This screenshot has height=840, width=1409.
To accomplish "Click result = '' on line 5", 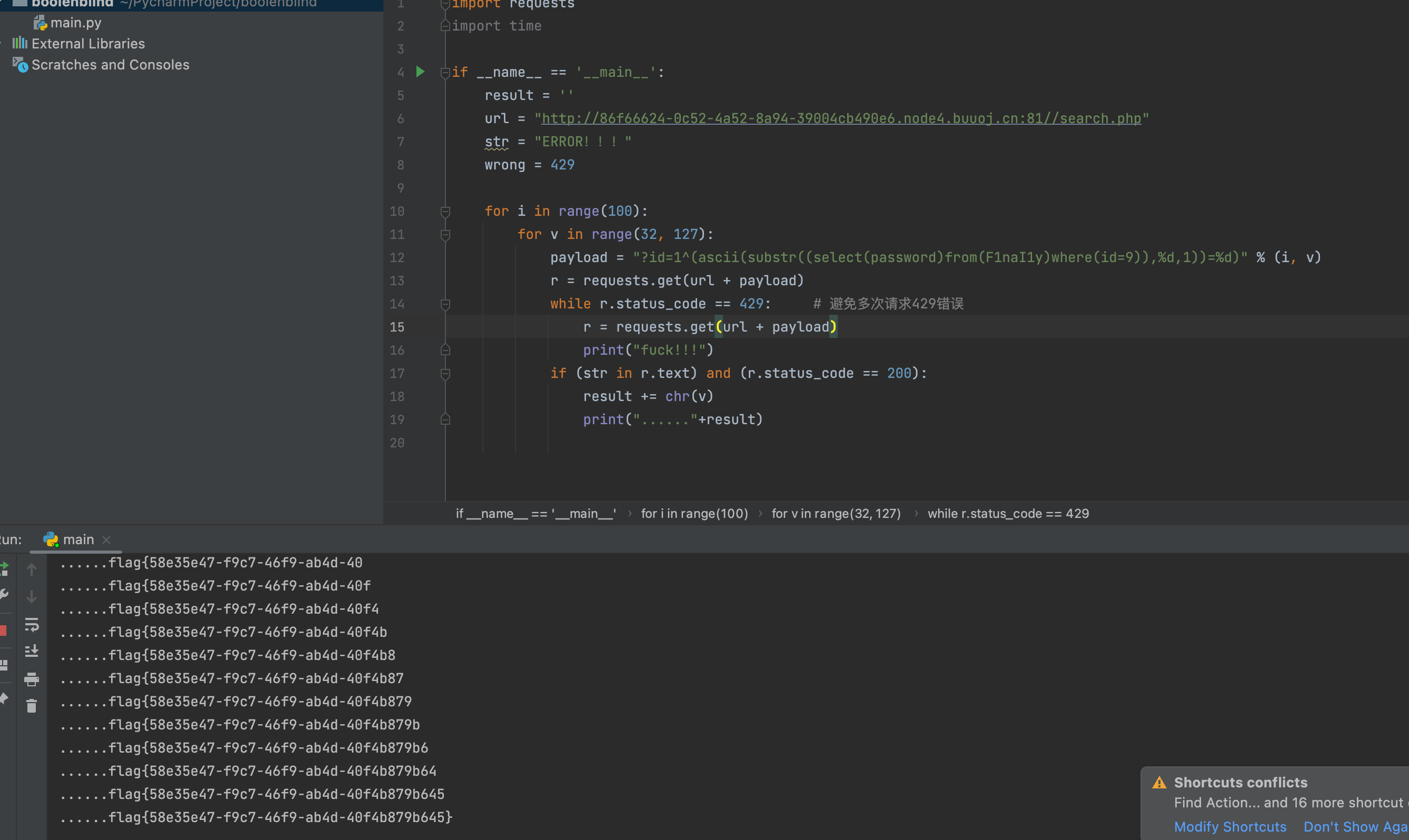I will [529, 95].
